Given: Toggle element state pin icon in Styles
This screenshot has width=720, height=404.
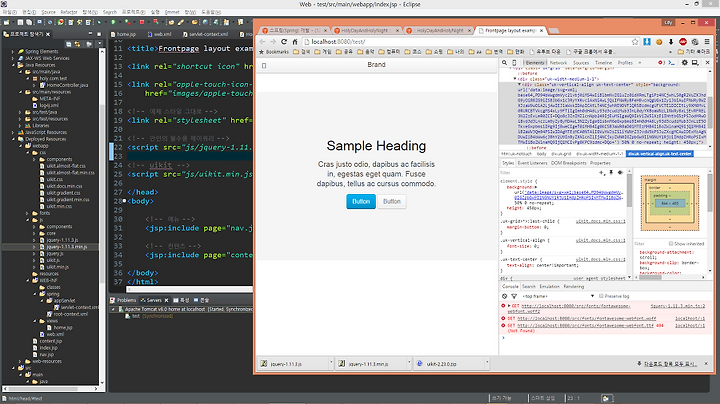Looking at the screenshot, I should [x=611, y=173].
